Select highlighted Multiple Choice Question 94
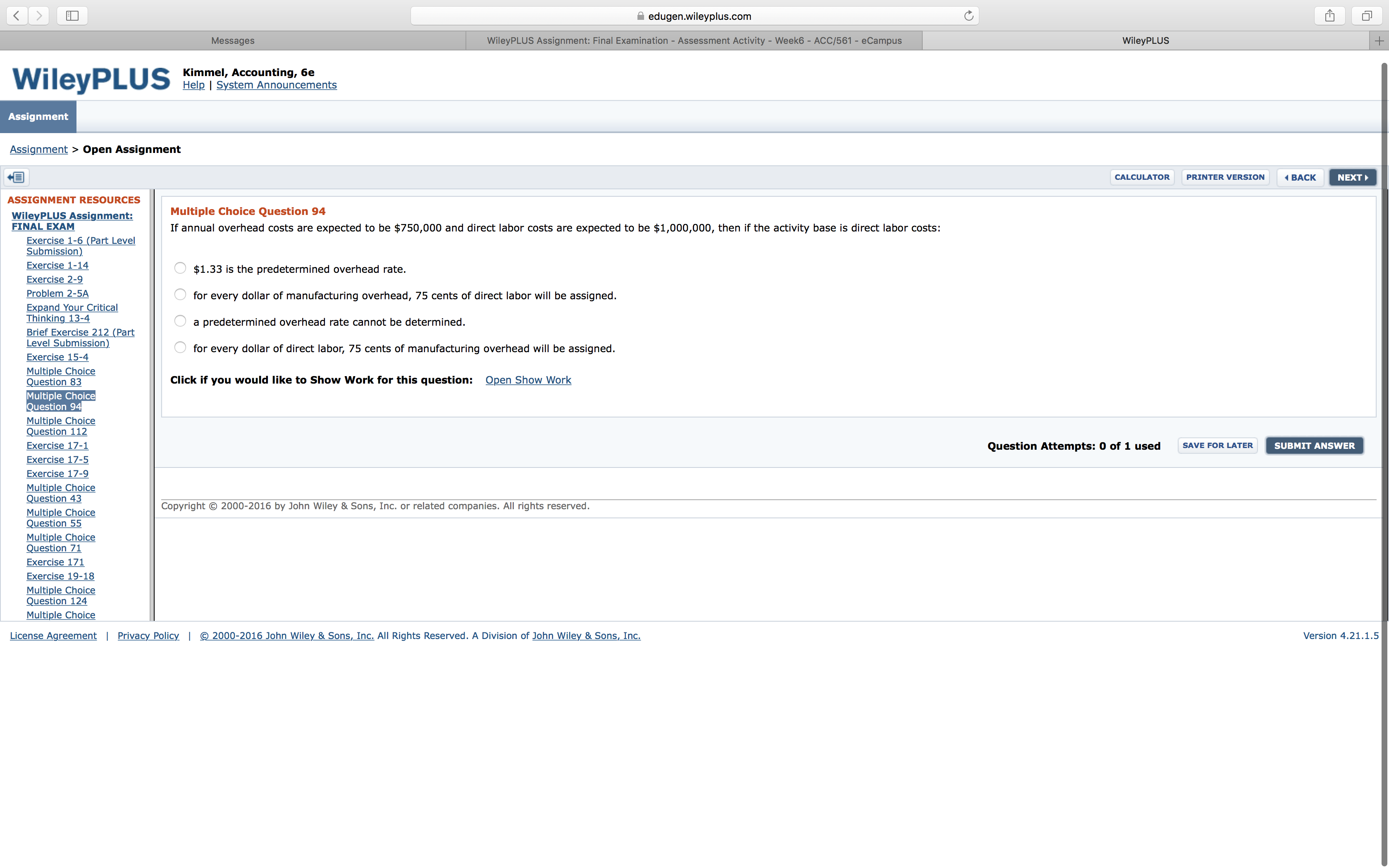1389x868 pixels. click(x=61, y=401)
